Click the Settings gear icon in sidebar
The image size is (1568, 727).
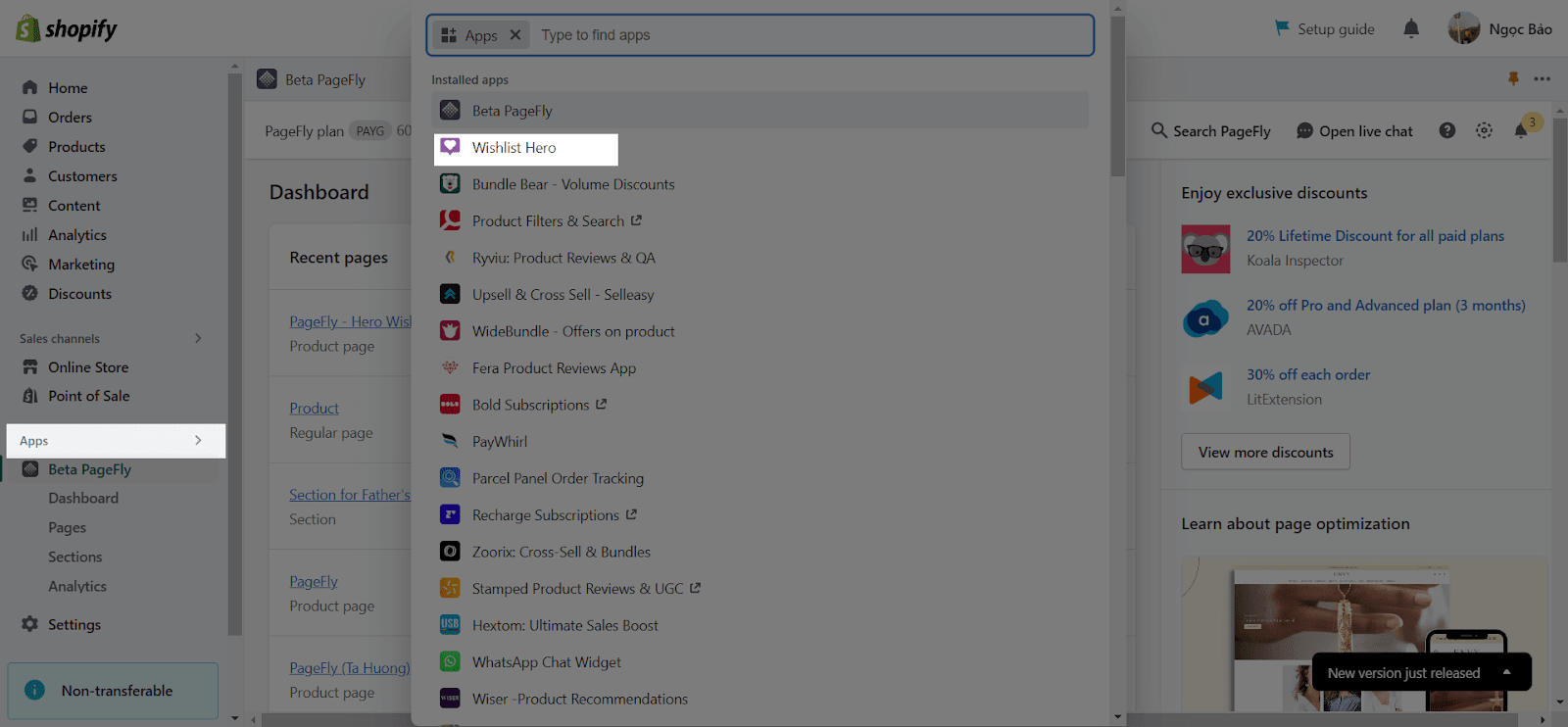point(30,624)
